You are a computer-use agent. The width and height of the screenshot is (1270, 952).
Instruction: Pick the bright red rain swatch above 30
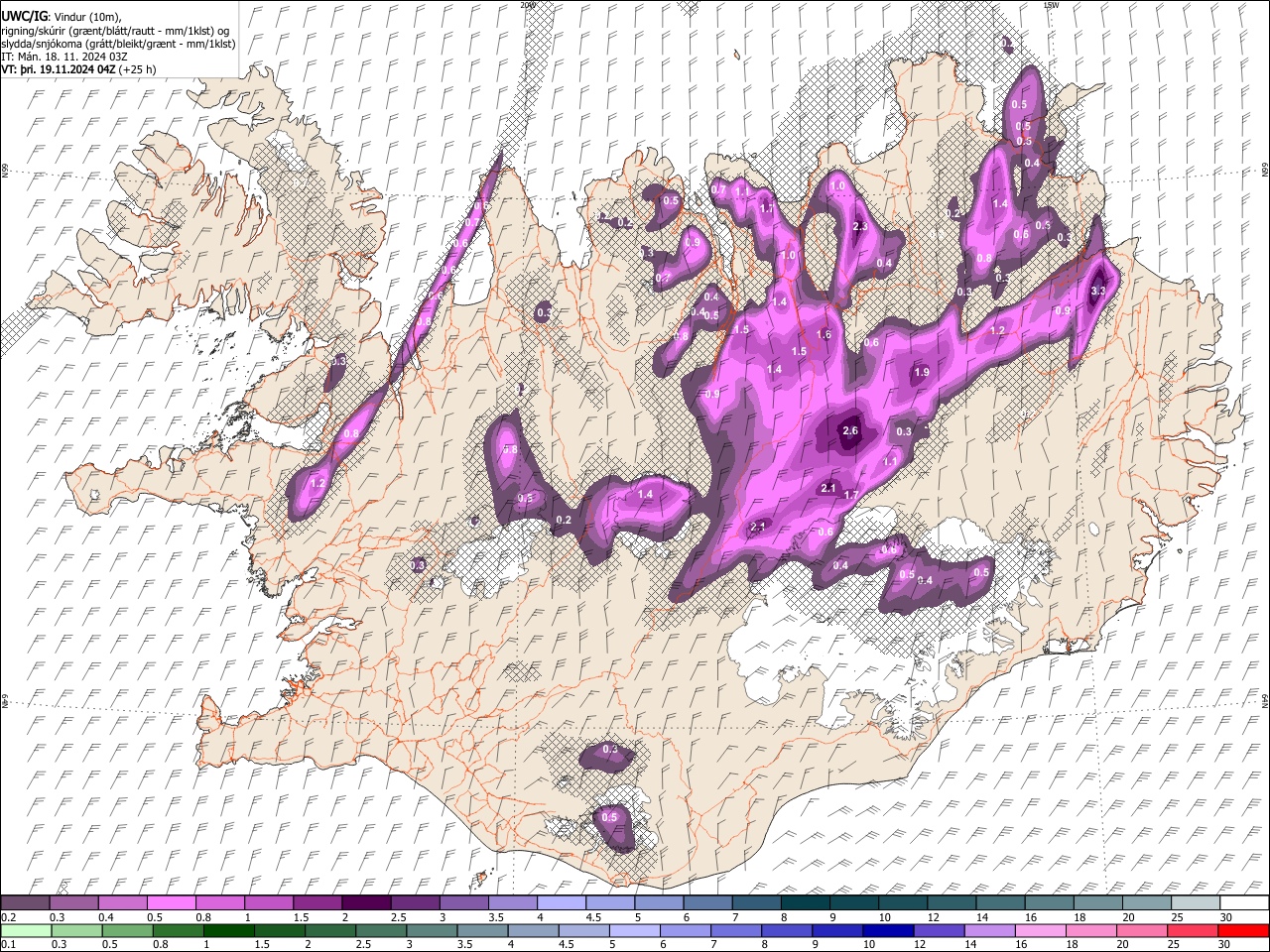(1243, 930)
